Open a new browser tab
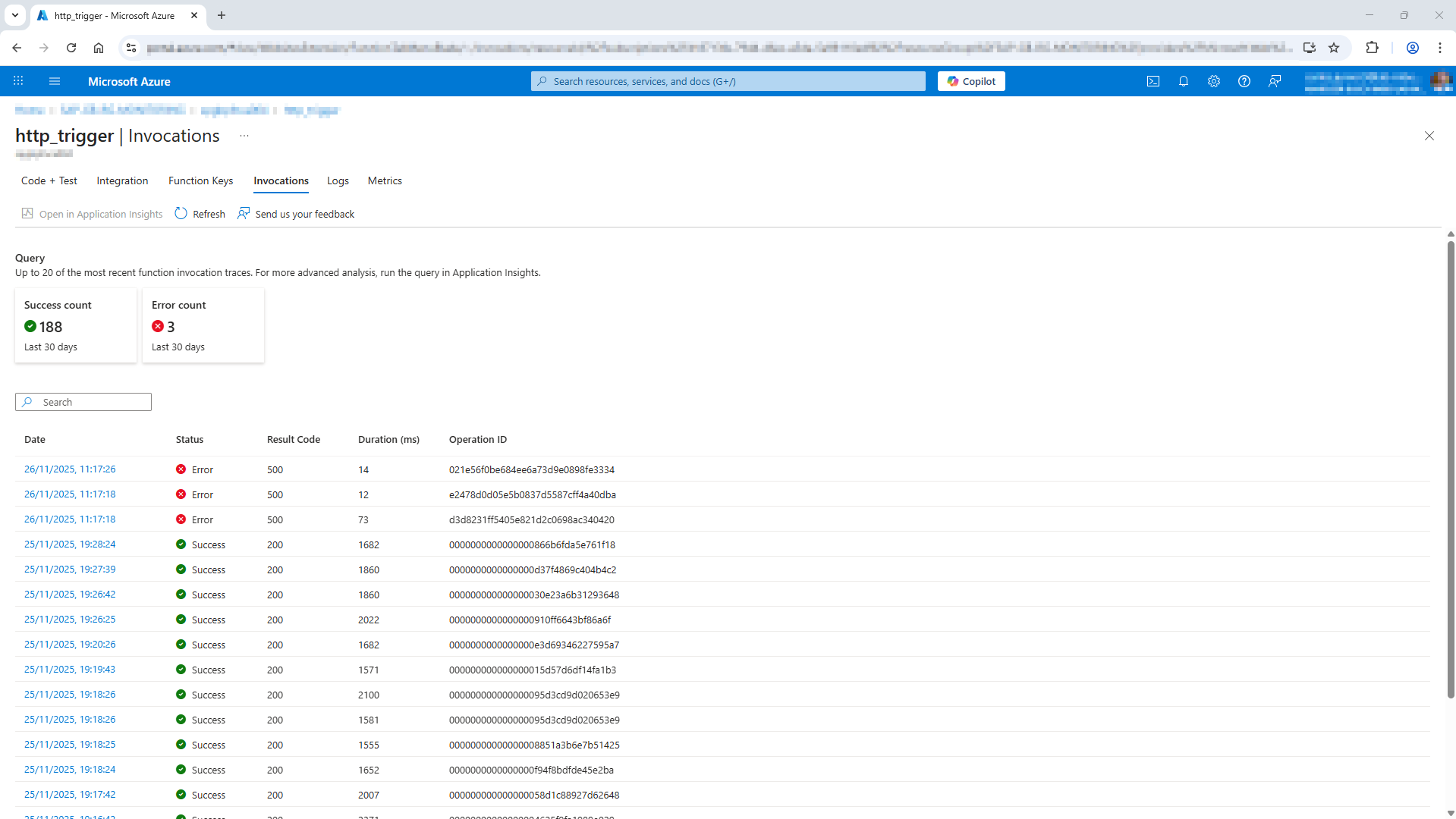 (x=222, y=15)
